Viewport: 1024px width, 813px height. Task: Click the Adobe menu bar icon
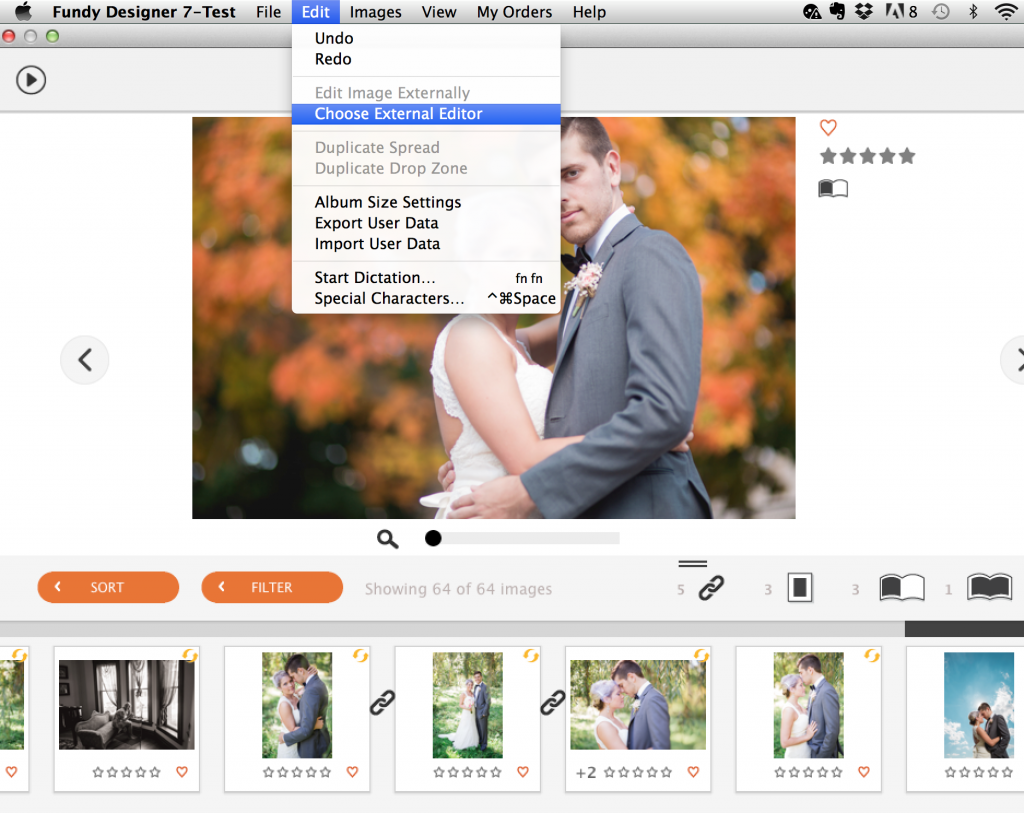tap(901, 11)
